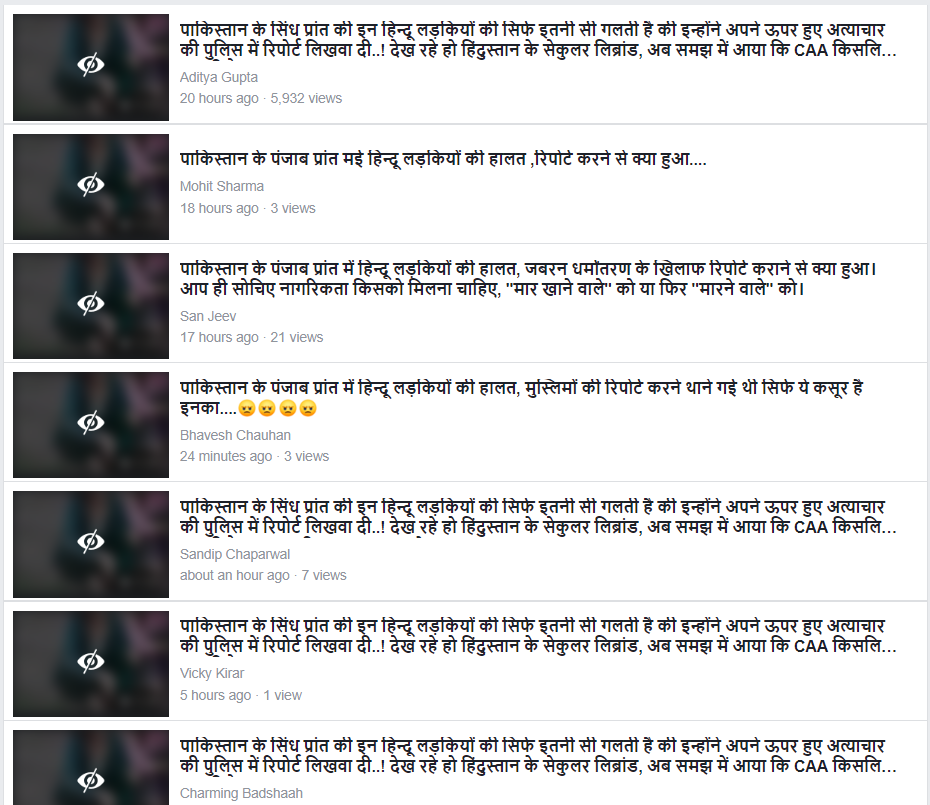This screenshot has height=805, width=930.
Task: Open Charming Badshaah's profile
Action: click(241, 793)
